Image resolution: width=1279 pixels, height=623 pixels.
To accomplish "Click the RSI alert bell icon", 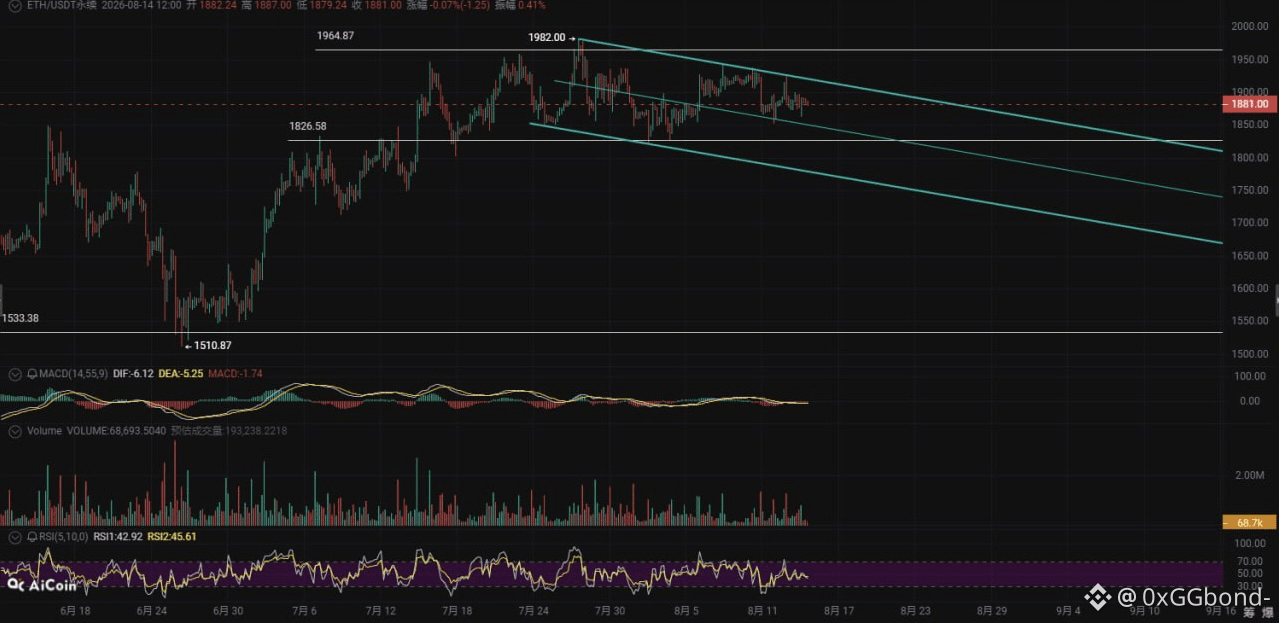I will pyautogui.click(x=31, y=537).
